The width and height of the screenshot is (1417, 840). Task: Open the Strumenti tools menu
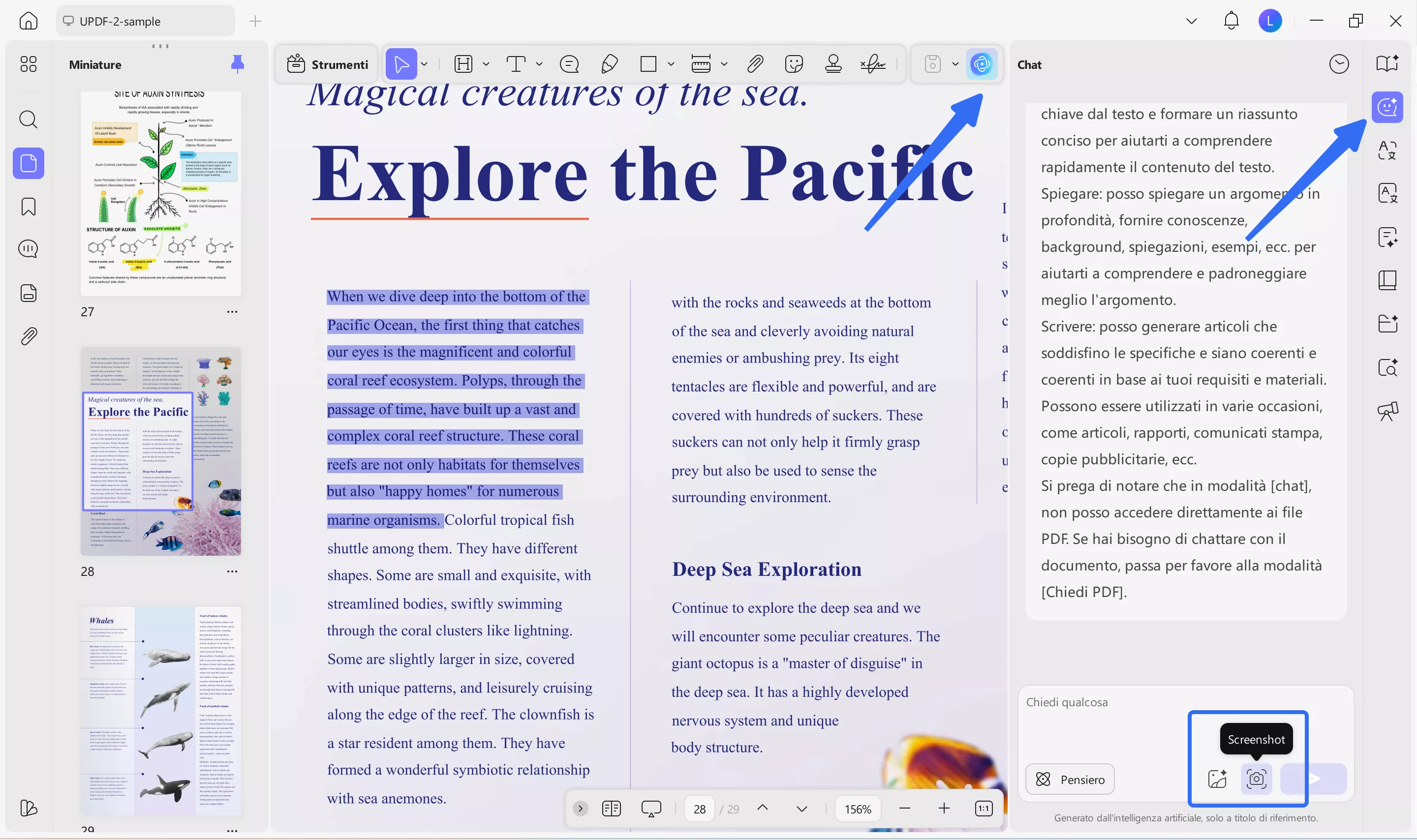pyautogui.click(x=328, y=64)
